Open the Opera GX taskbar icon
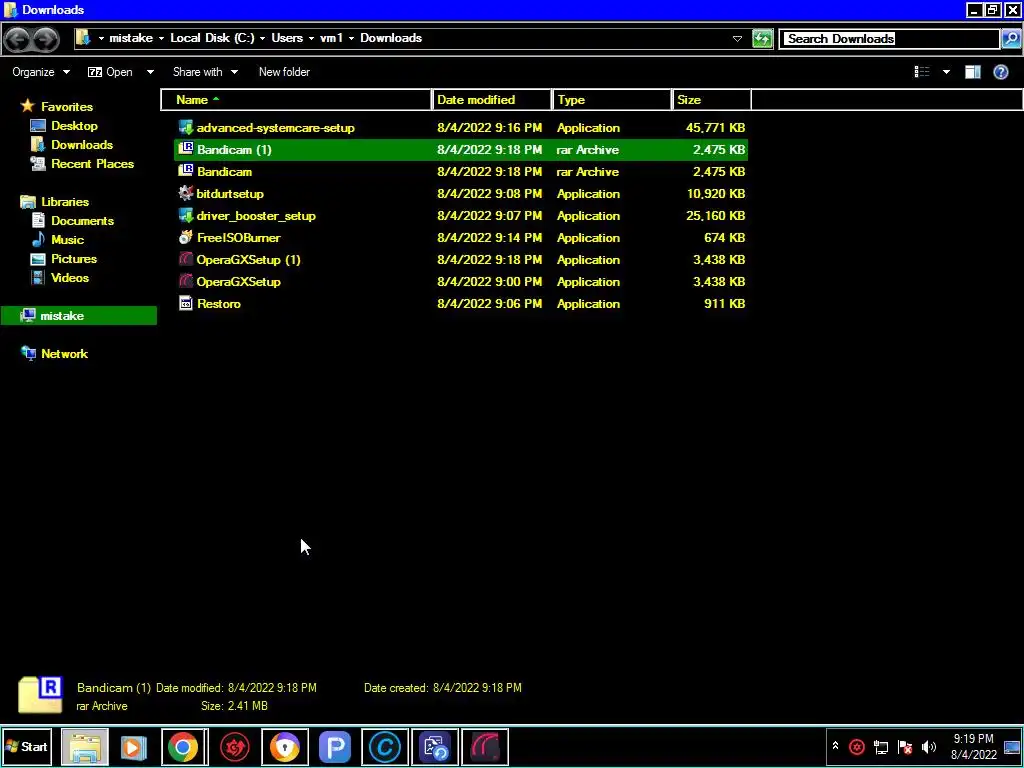 (x=485, y=746)
